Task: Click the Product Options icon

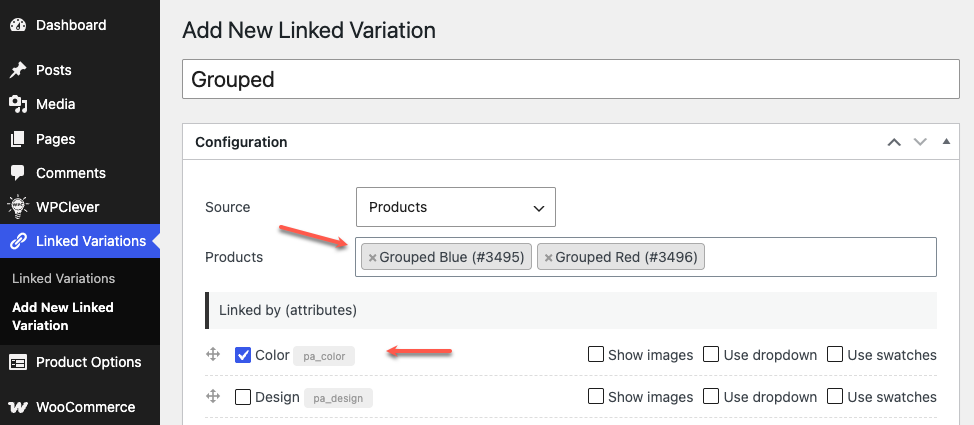Action: 19,362
